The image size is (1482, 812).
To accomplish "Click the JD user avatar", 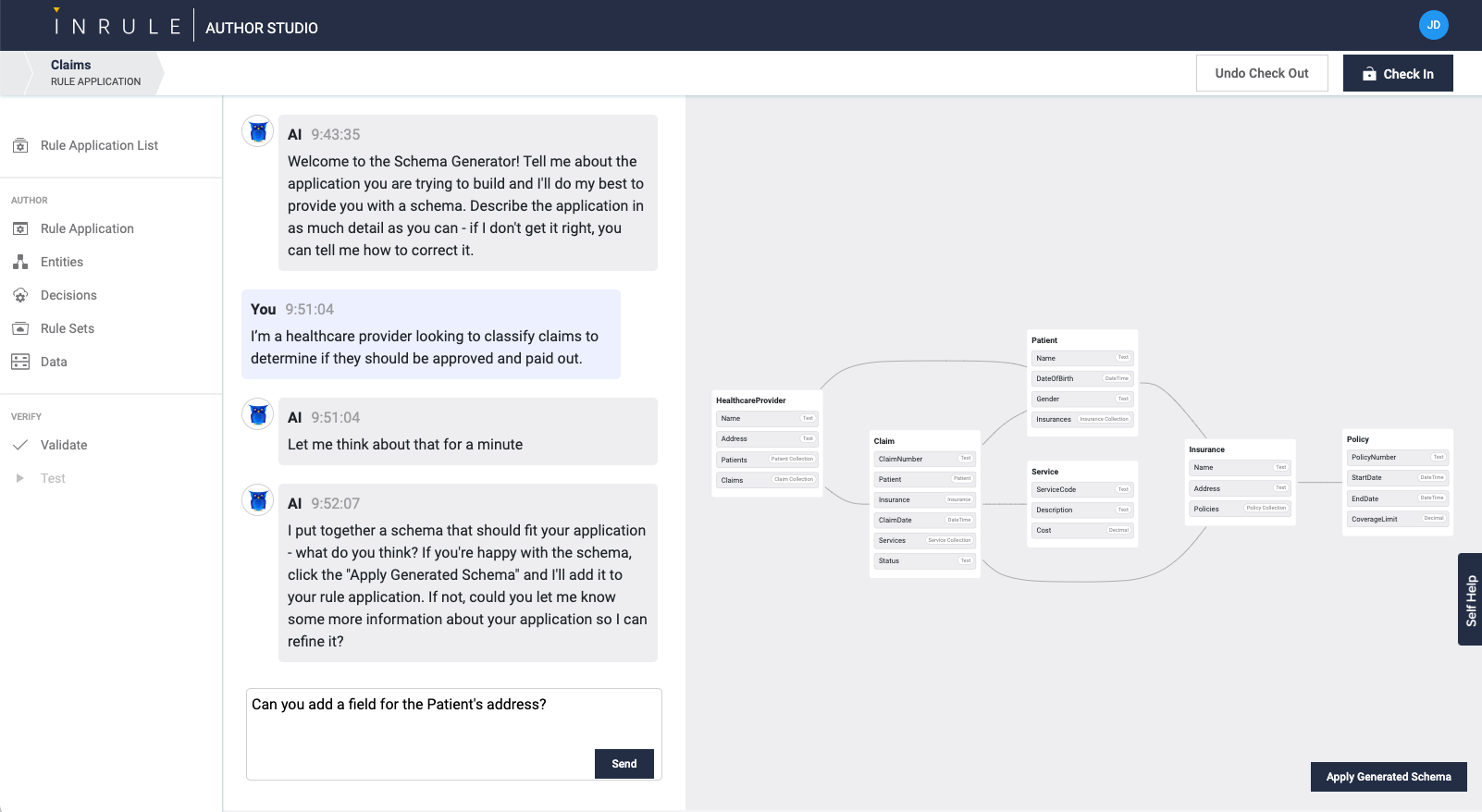I will pos(1433,25).
